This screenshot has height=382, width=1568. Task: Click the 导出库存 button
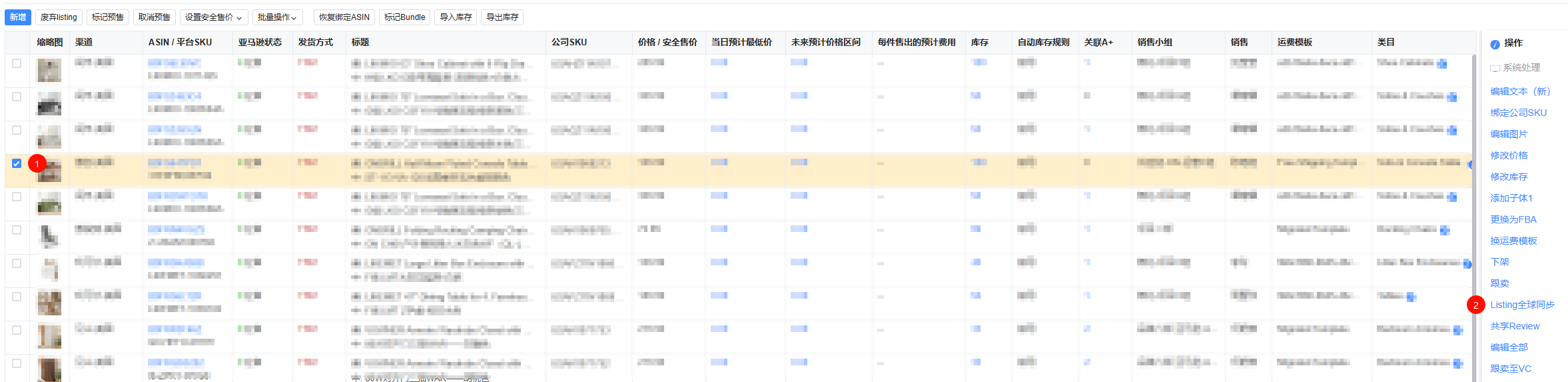point(502,17)
